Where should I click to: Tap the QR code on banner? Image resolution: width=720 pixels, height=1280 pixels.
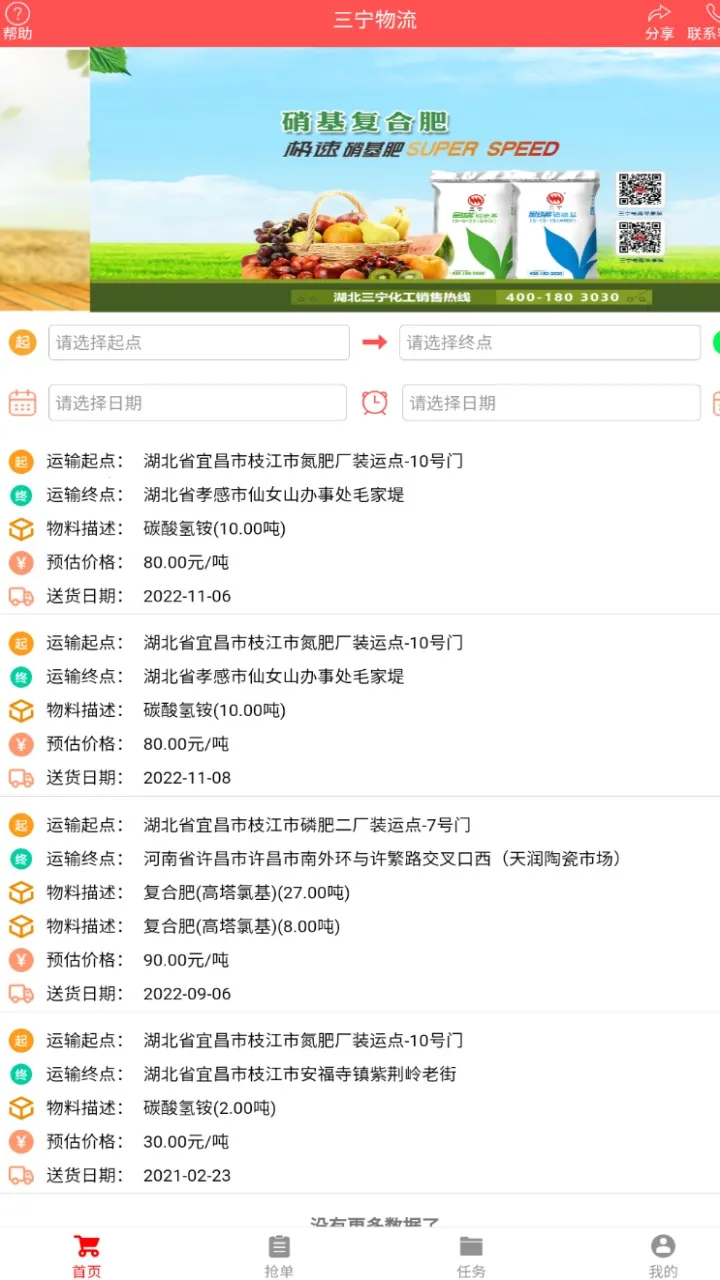640,190
